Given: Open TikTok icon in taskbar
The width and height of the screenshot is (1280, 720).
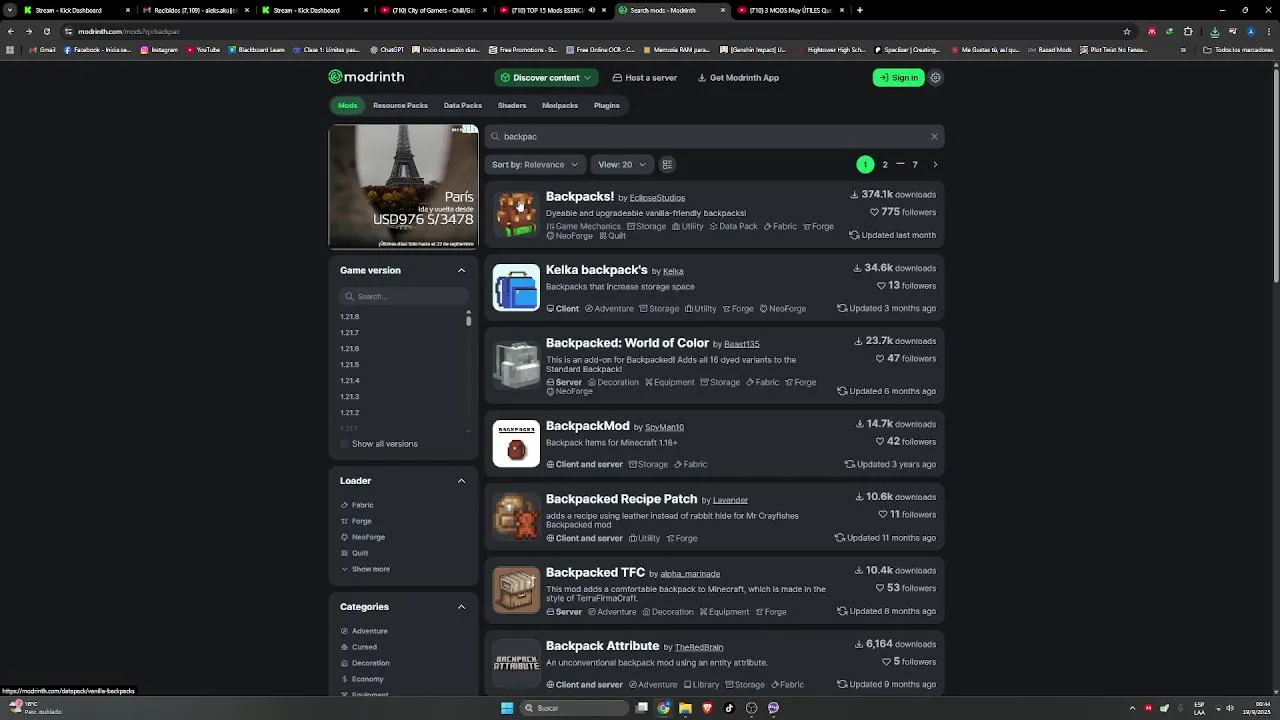Looking at the screenshot, I should coord(729,708).
